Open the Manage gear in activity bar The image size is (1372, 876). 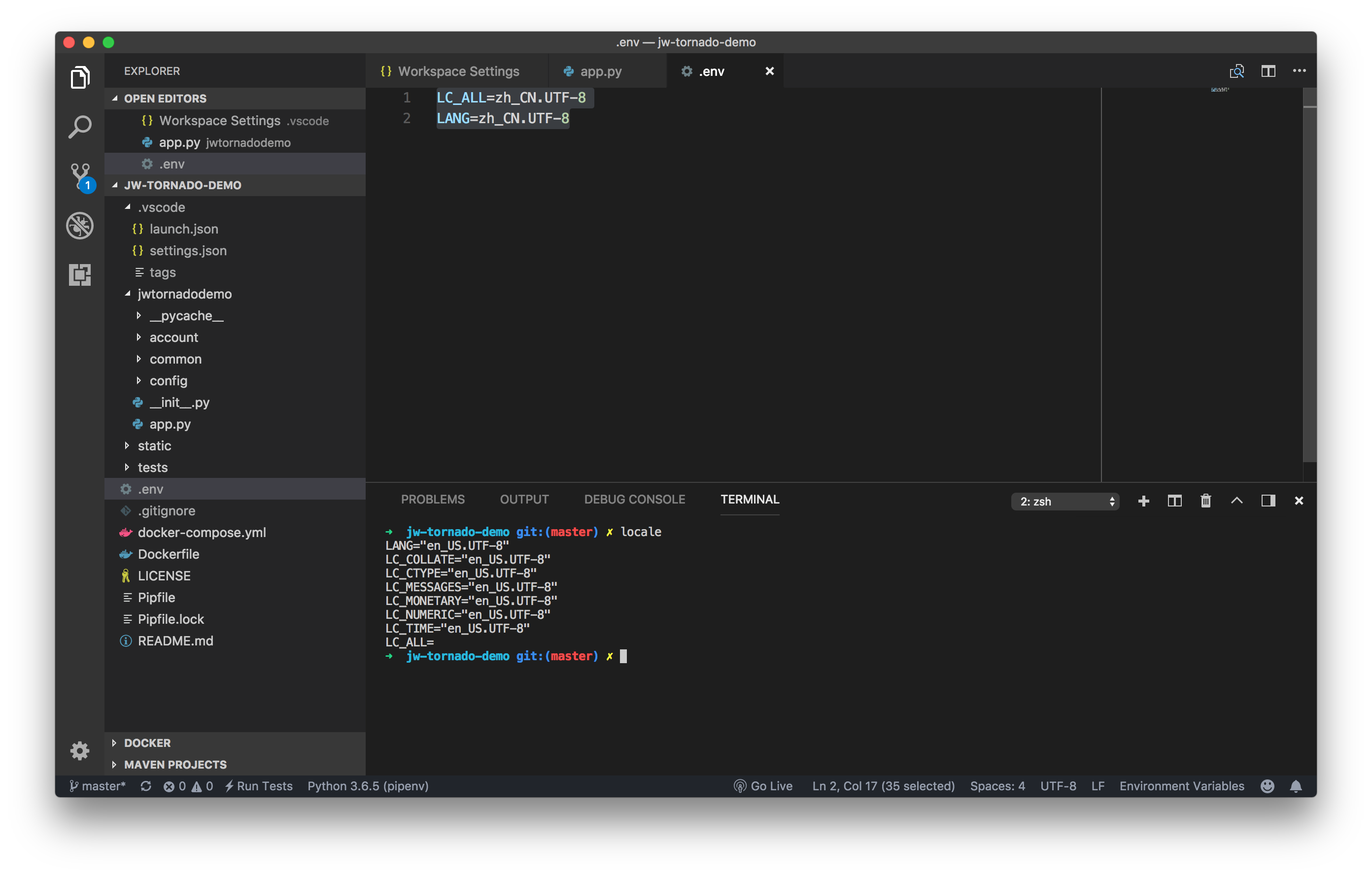(80, 750)
